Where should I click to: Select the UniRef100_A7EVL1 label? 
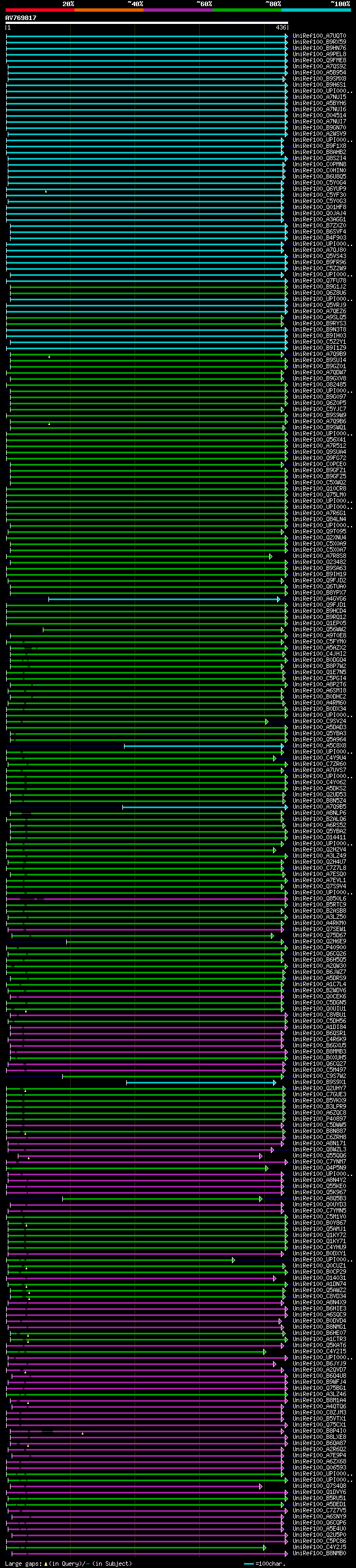pos(319,880)
